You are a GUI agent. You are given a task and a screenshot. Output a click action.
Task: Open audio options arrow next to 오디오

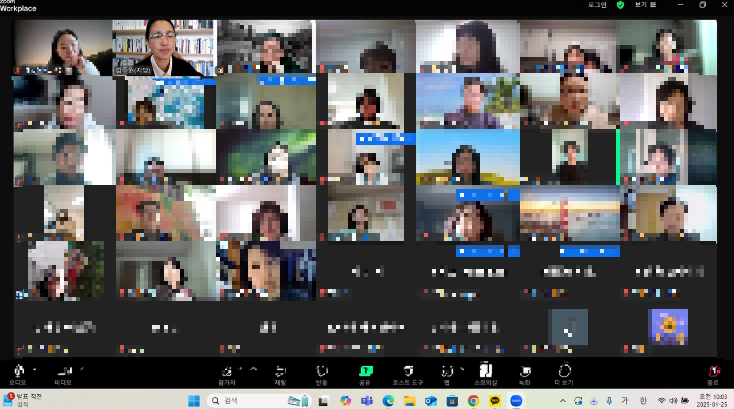(35, 370)
